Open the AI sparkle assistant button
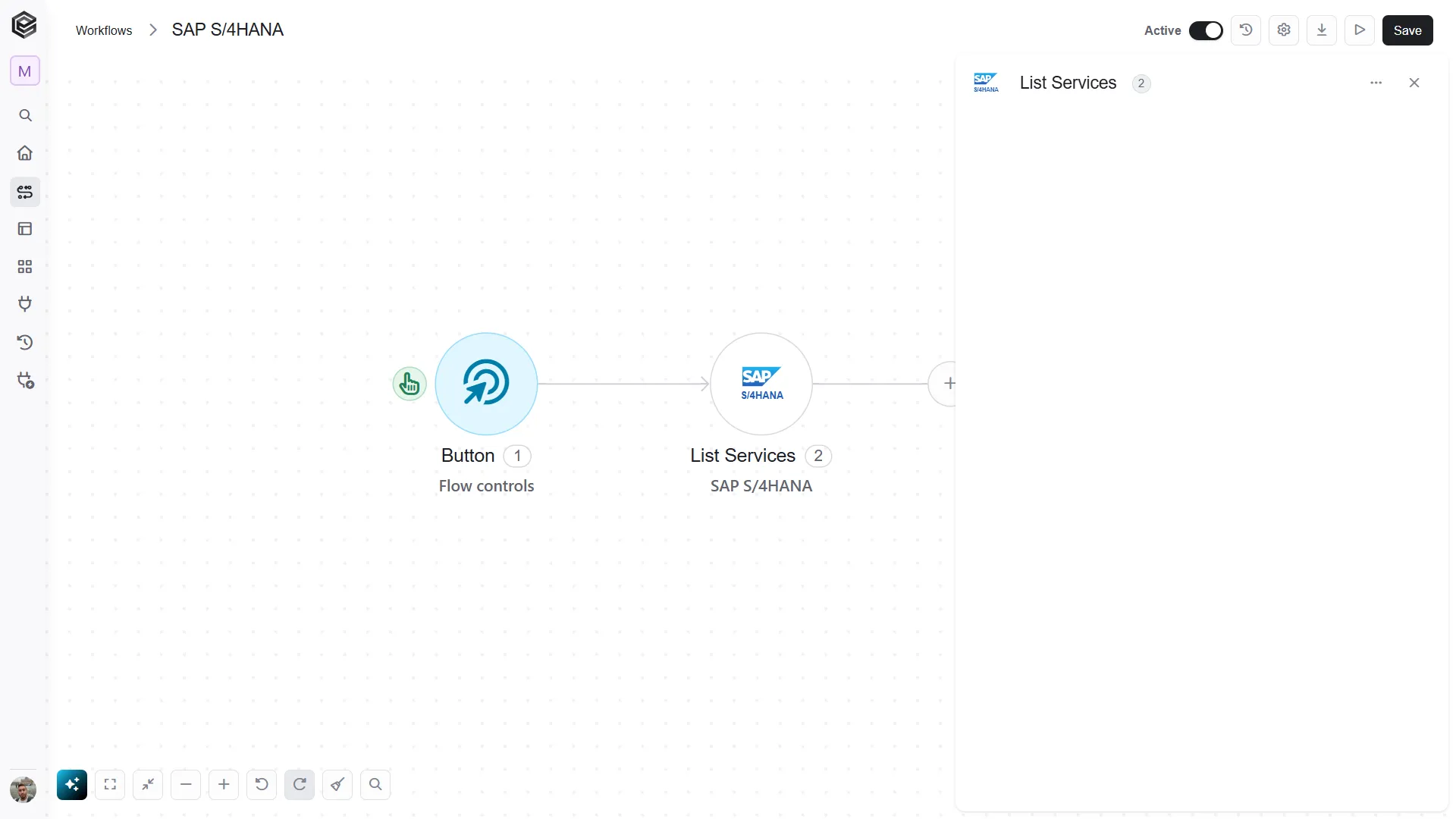The image size is (1456, 819). pos(72,785)
